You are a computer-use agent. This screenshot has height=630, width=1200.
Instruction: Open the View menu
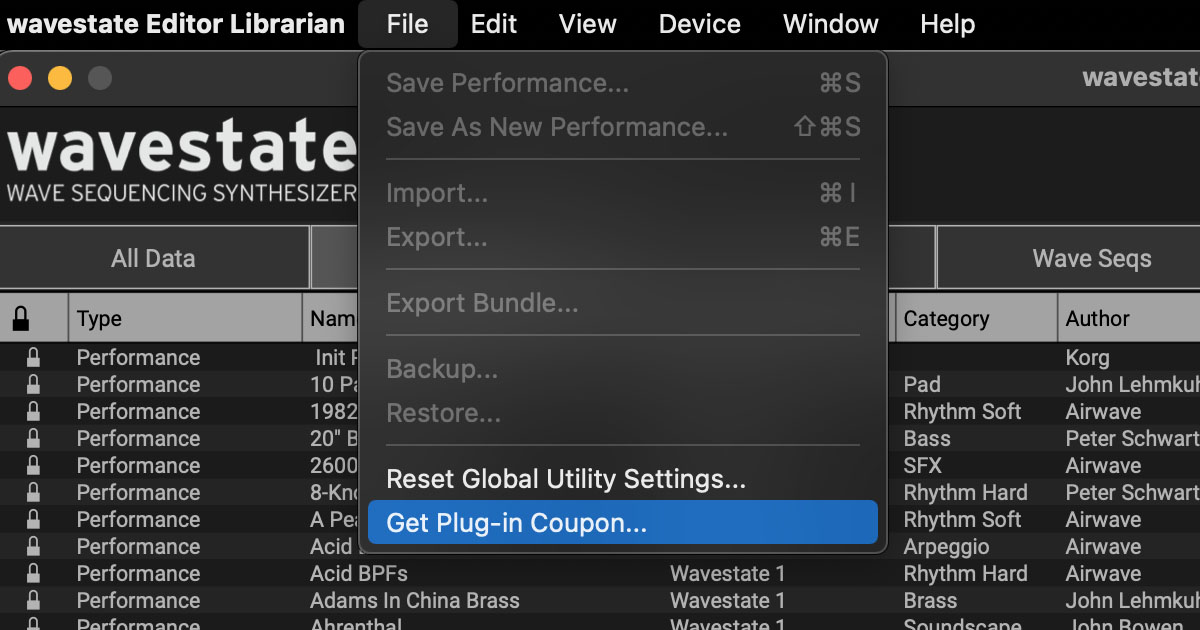(x=587, y=24)
